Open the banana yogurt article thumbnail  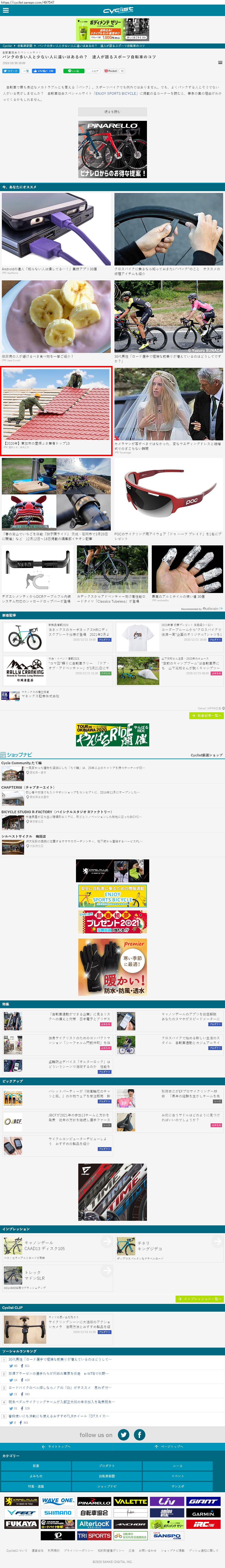56,317
